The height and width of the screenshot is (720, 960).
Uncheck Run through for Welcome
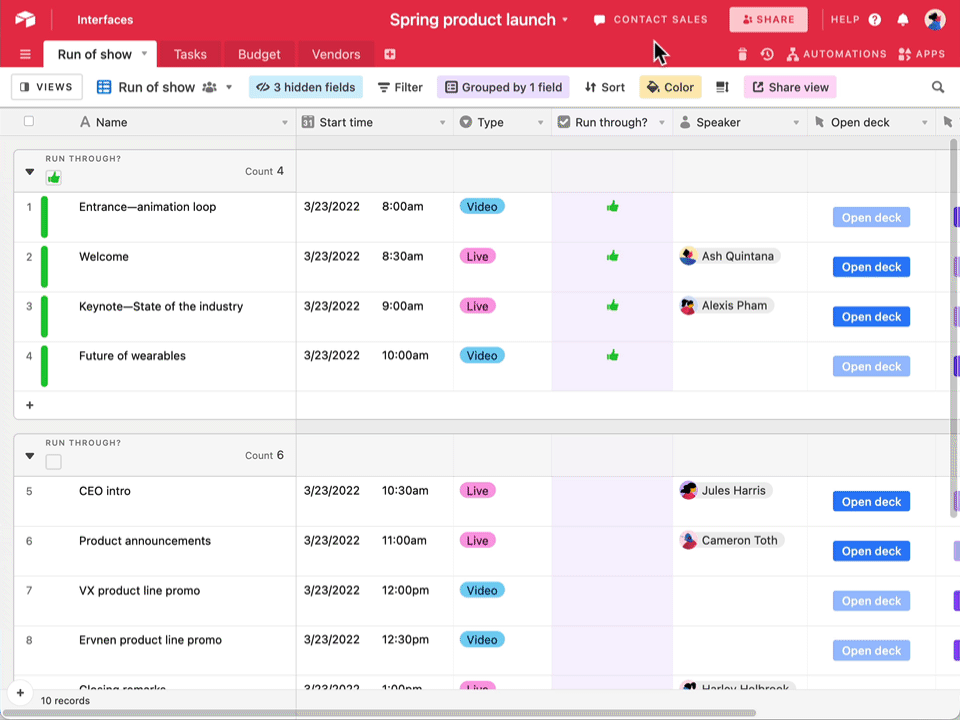click(x=612, y=256)
